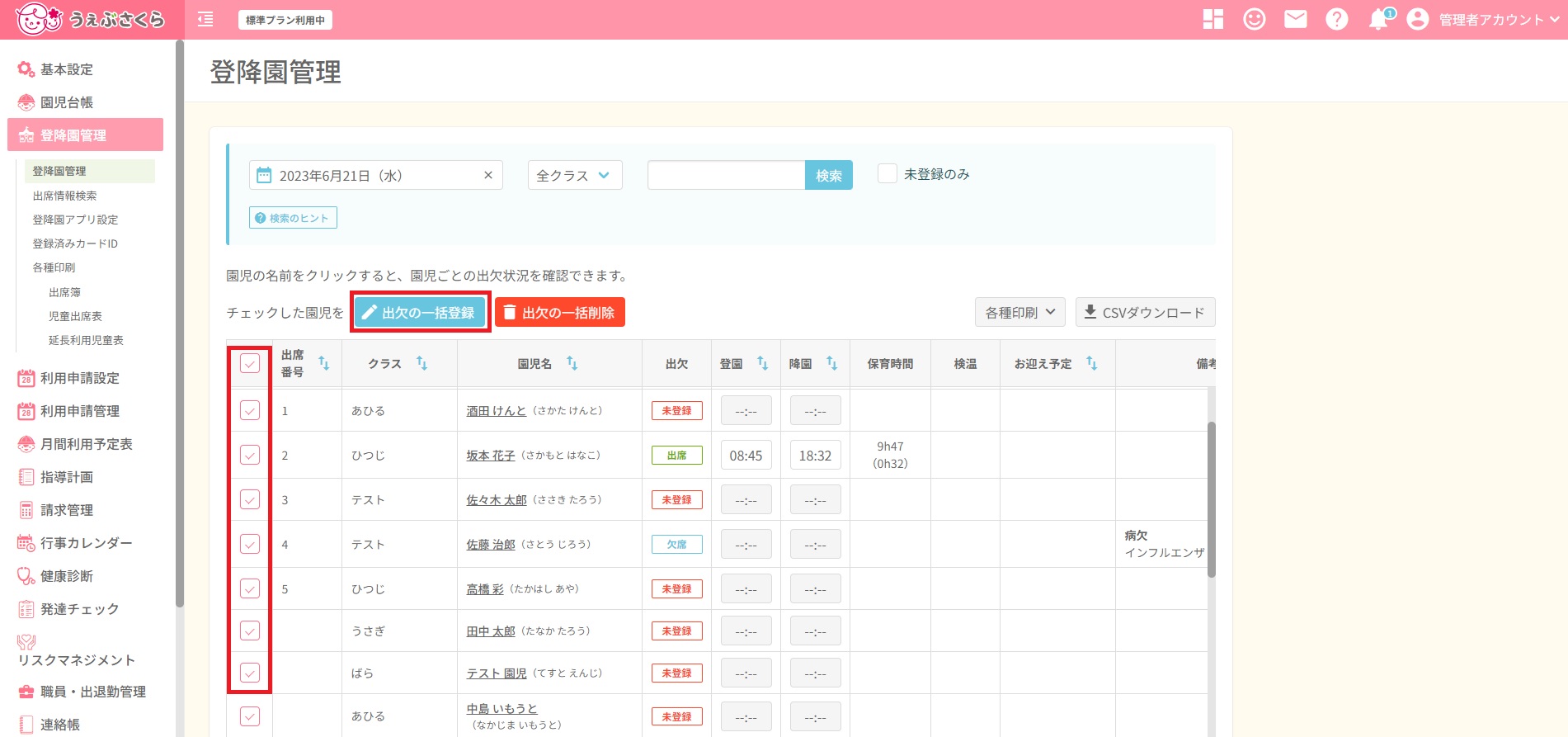Viewport: 1568px width, 737px height.
Task: Open 登録済みカードID submenu item
Action: (x=75, y=243)
